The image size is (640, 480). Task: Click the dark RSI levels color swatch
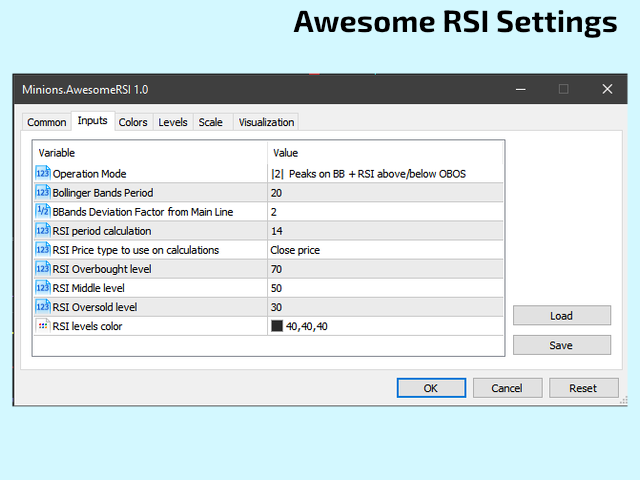[x=277, y=326]
